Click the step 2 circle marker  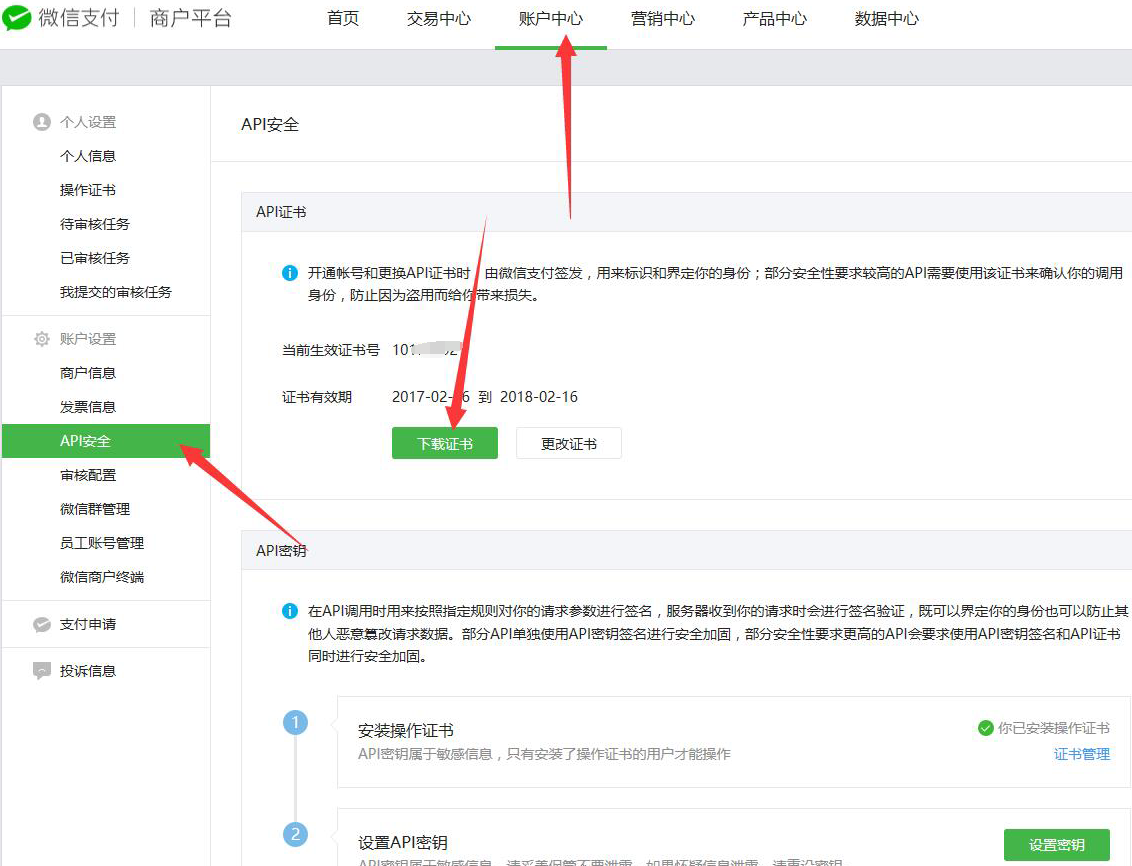tap(295, 835)
